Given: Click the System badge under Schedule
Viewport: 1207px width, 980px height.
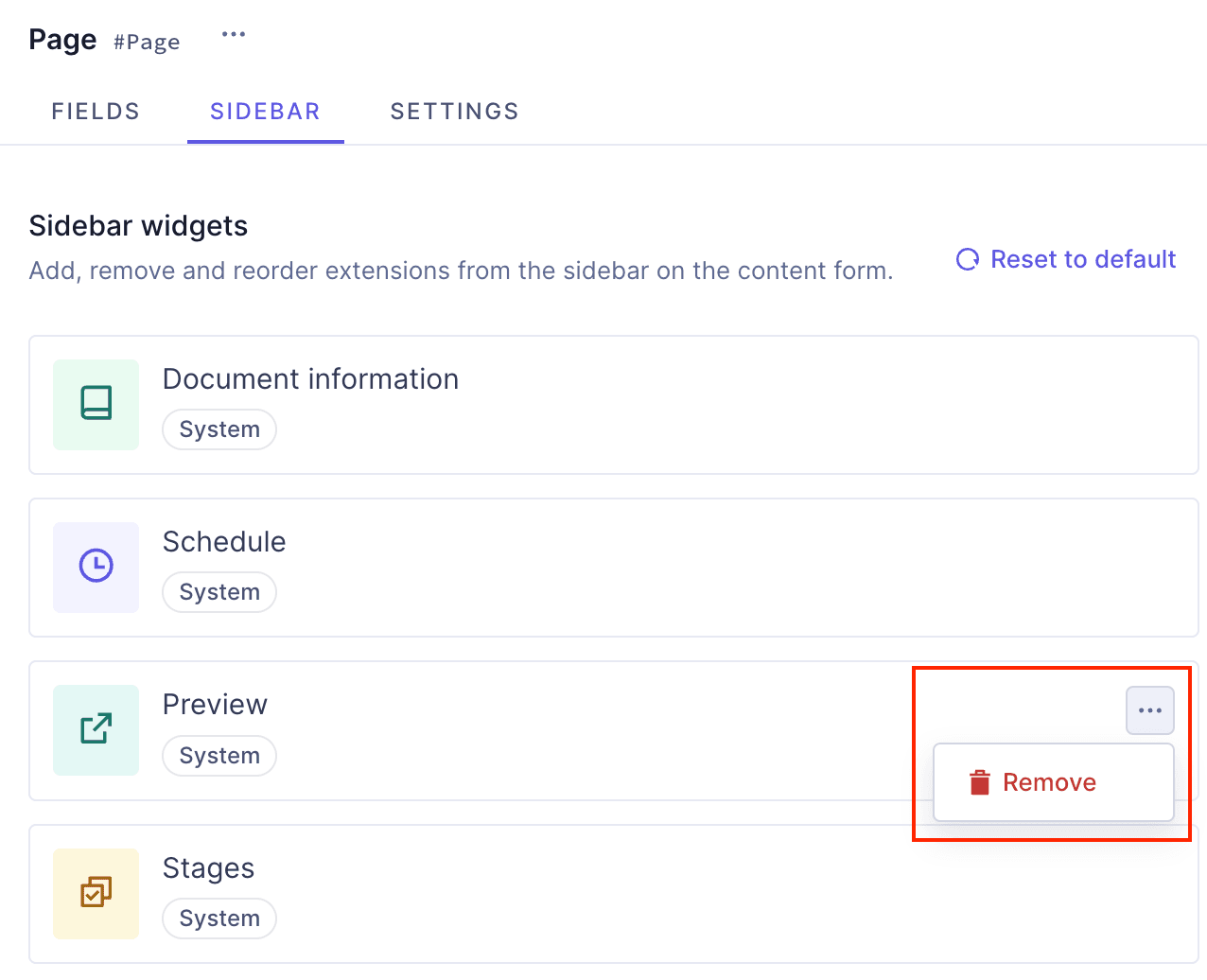Looking at the screenshot, I should coord(219,591).
